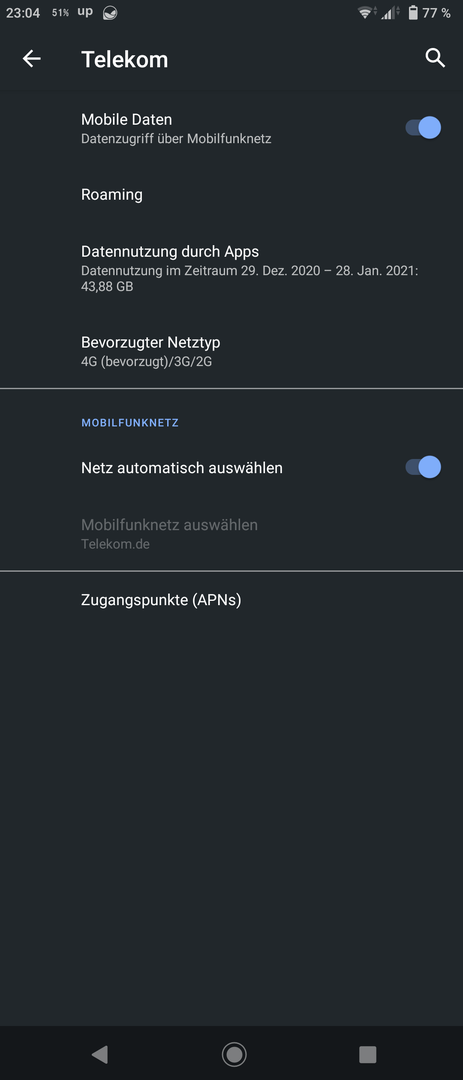Disable the Mobile Daten switch
This screenshot has height=1080, width=463.
coord(423,127)
